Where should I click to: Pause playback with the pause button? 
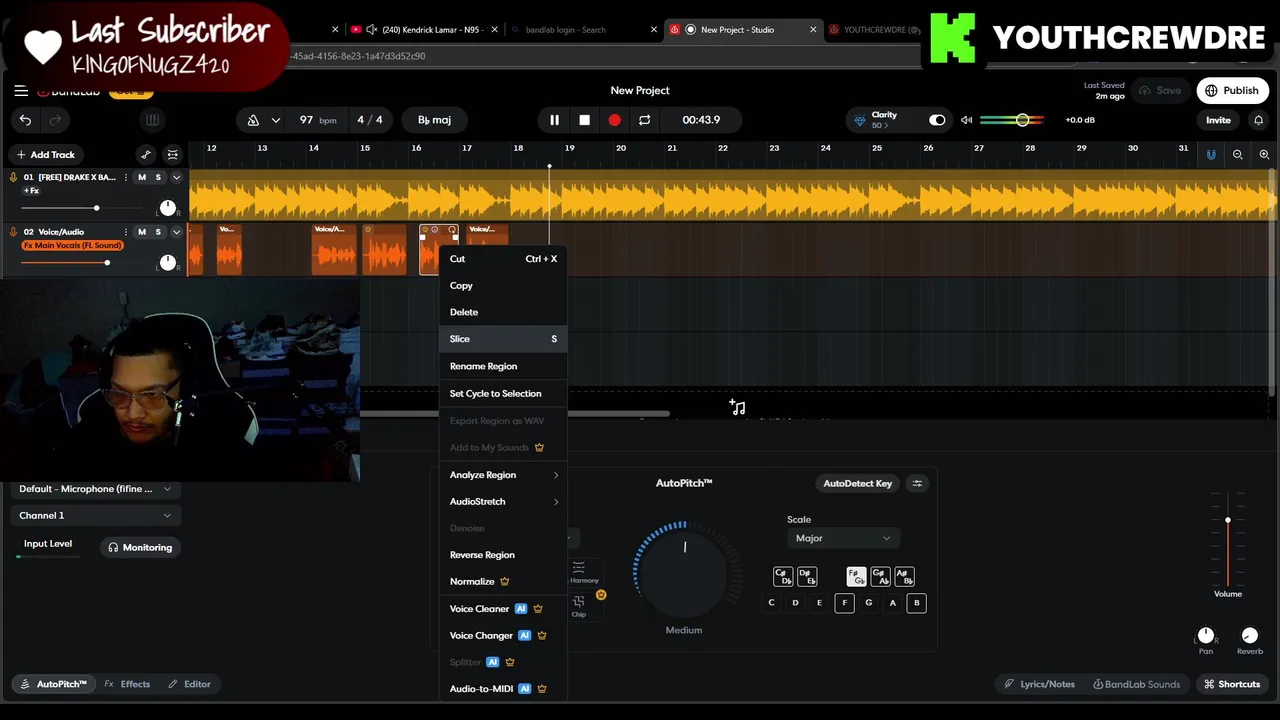tap(554, 120)
